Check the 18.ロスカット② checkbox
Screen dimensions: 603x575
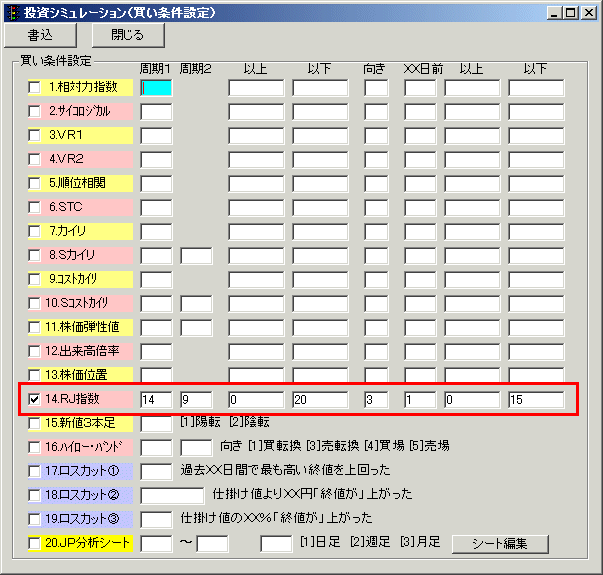[x=34, y=495]
